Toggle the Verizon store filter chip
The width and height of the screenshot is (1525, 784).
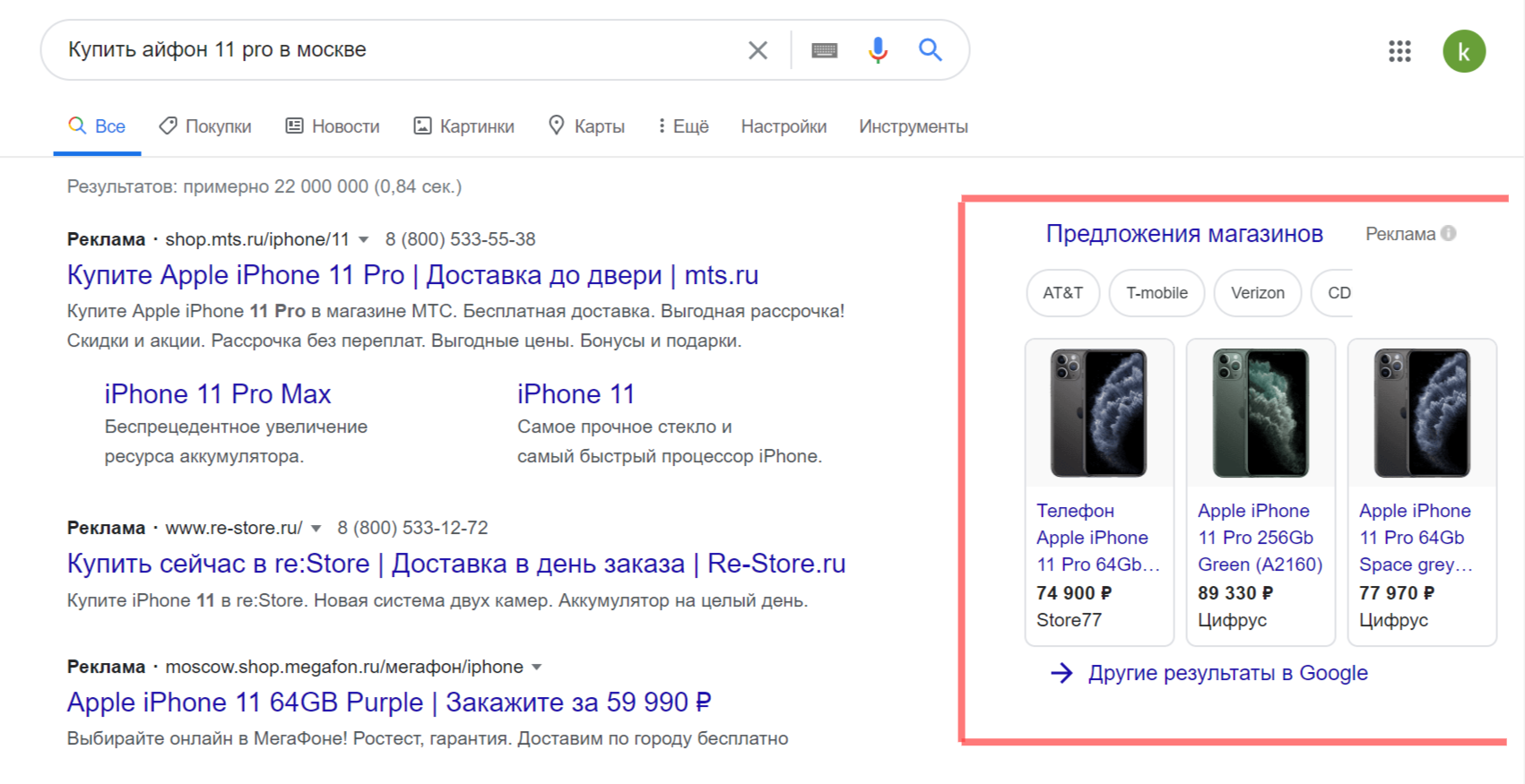pyautogui.click(x=1257, y=293)
